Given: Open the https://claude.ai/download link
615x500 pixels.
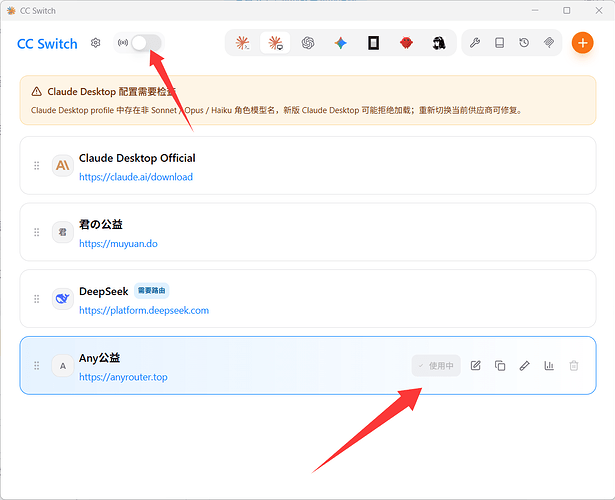Looking at the screenshot, I should point(136,177).
